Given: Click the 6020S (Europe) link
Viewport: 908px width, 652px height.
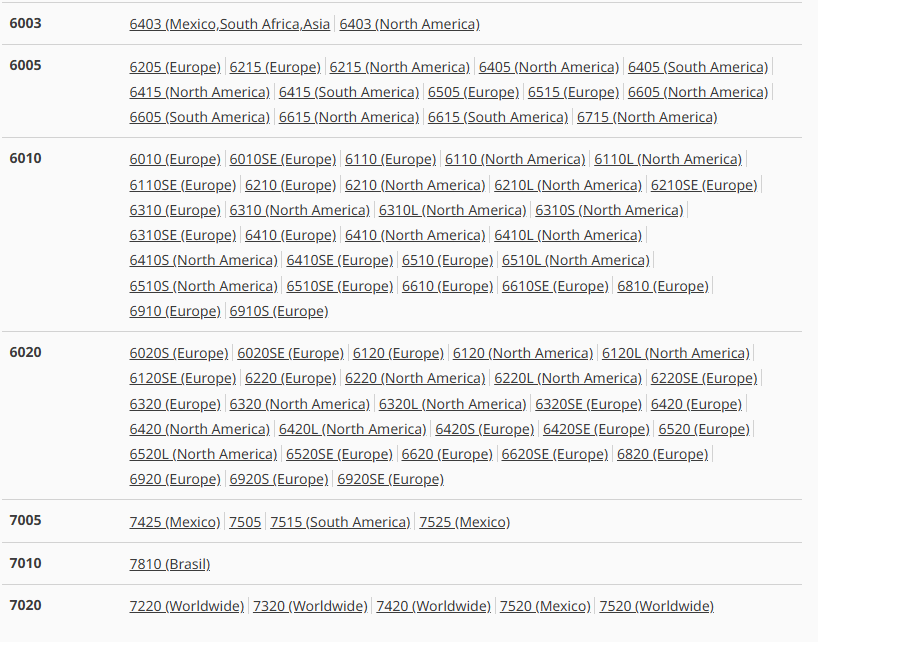Looking at the screenshot, I should [179, 353].
